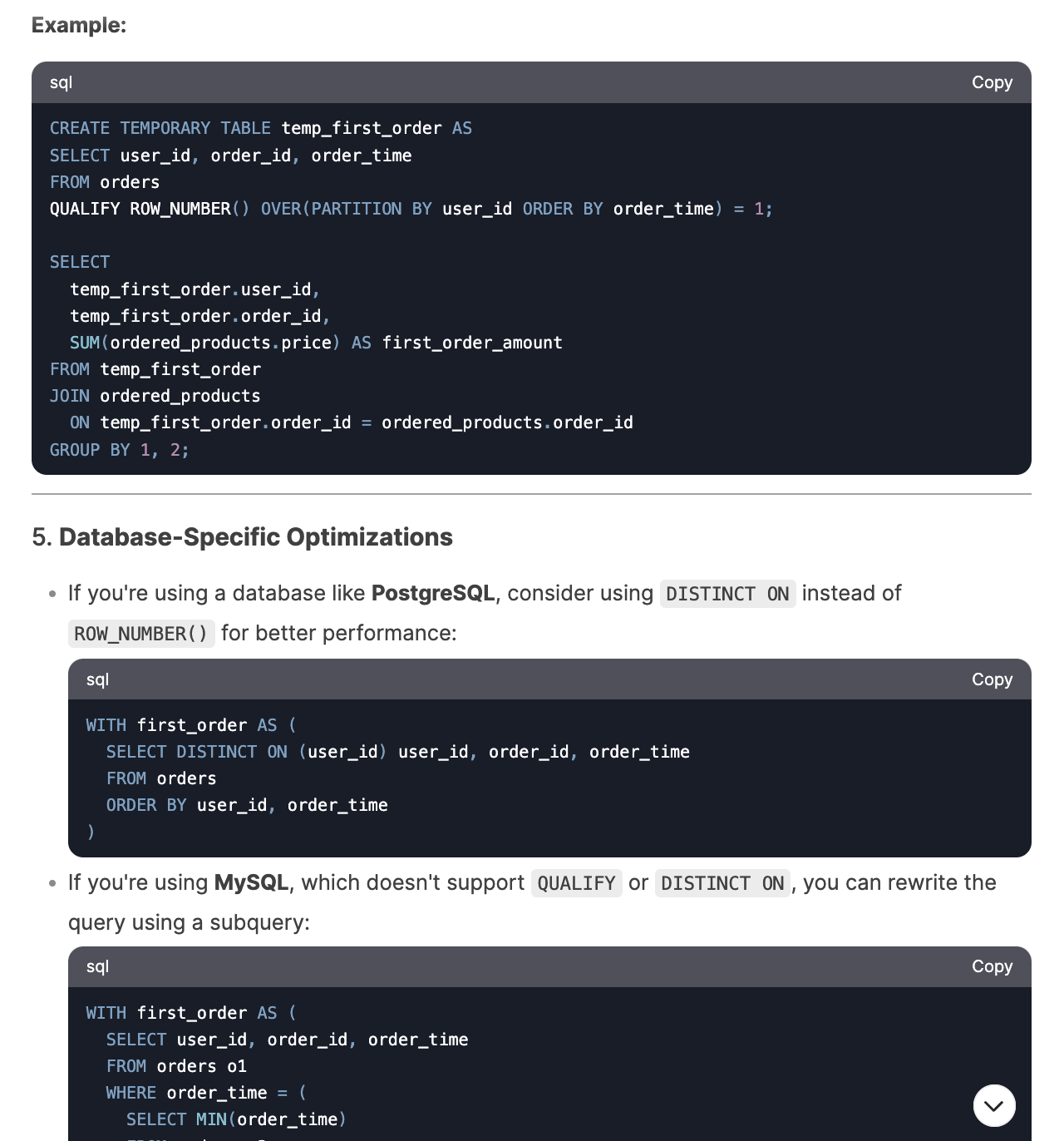Click the bold MySQL word
This screenshot has height=1141, width=1064.
(x=251, y=883)
